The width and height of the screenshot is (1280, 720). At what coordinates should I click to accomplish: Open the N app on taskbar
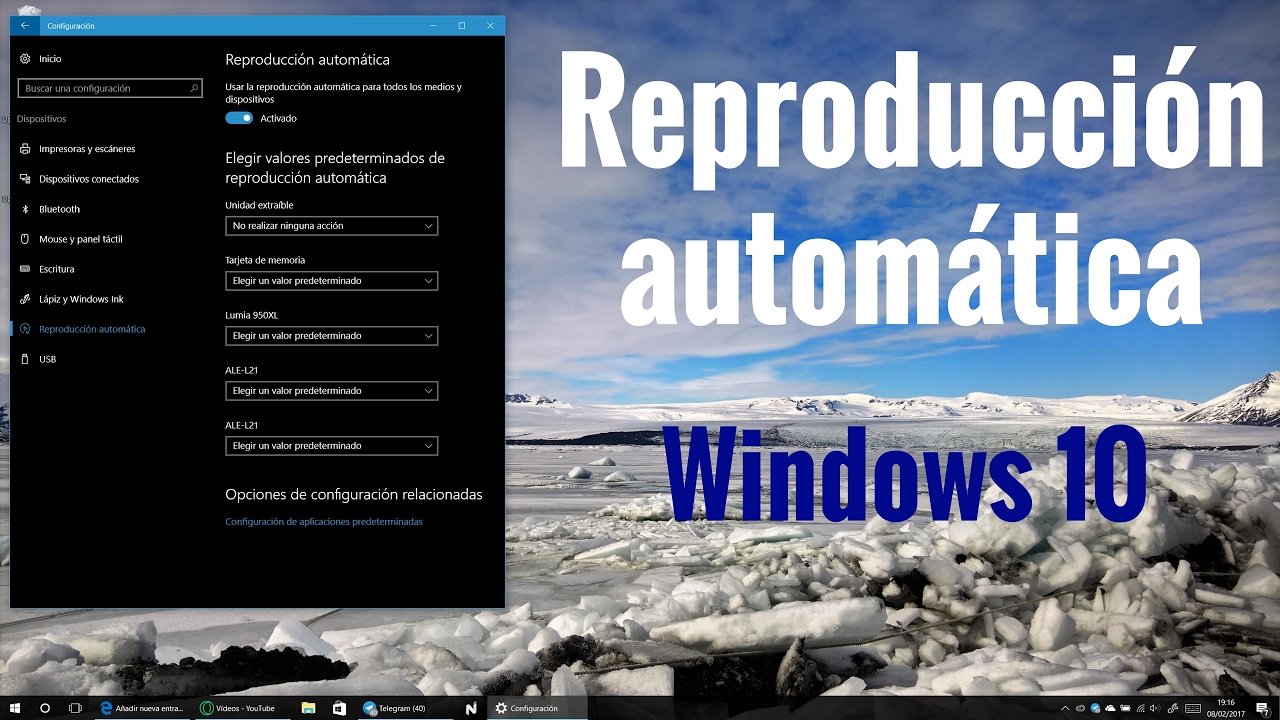click(x=471, y=708)
